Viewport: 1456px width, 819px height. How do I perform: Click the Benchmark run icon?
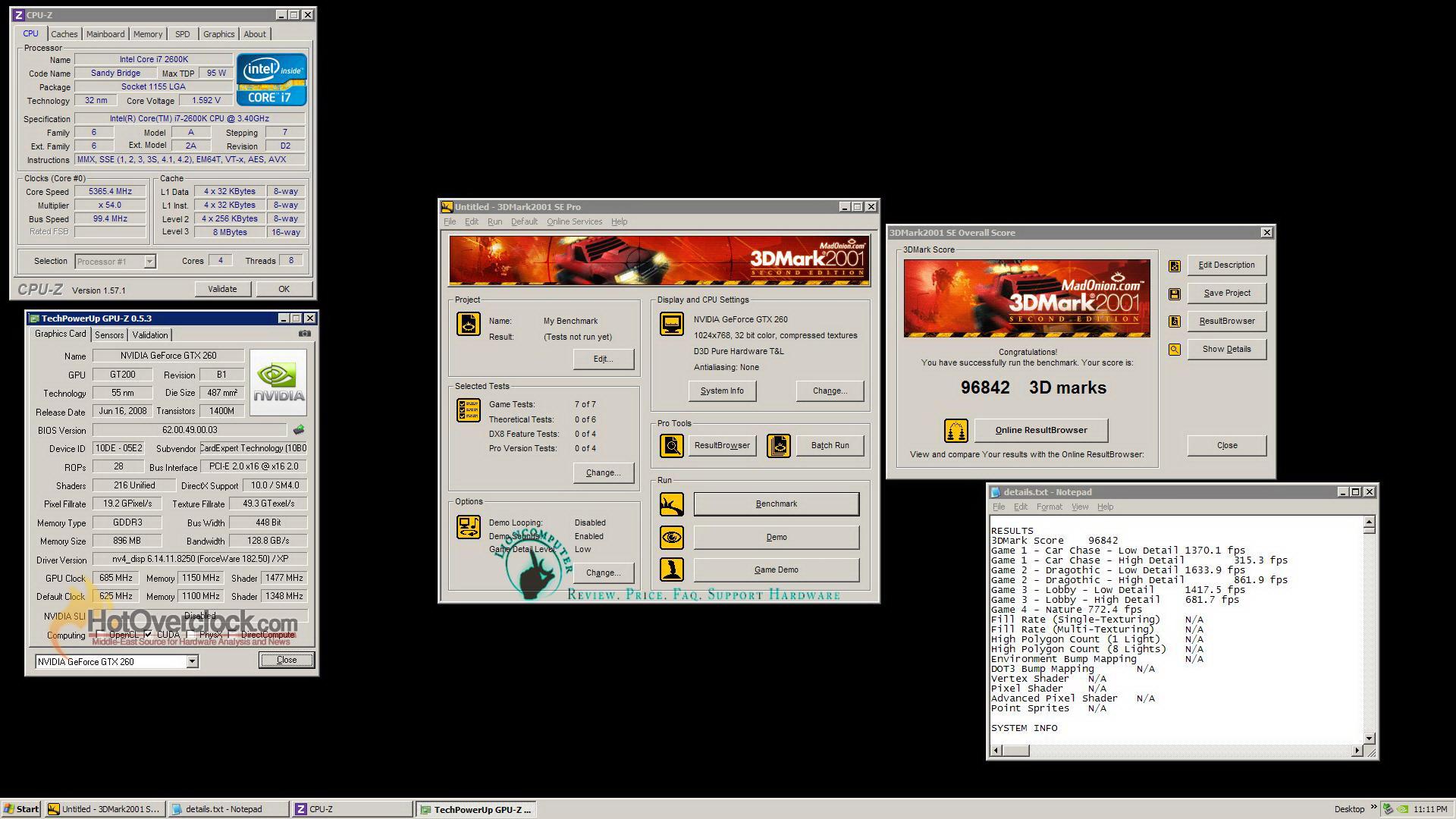[x=671, y=504]
